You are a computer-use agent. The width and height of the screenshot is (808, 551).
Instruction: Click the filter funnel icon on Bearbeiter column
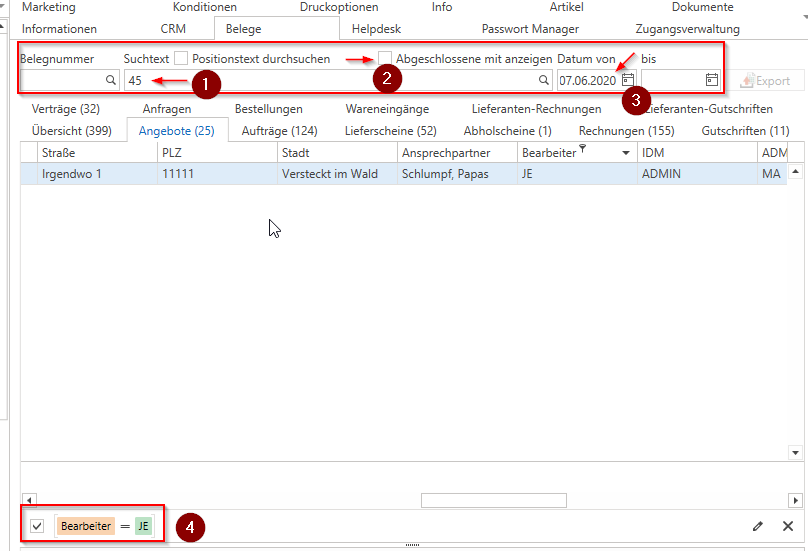point(583,150)
